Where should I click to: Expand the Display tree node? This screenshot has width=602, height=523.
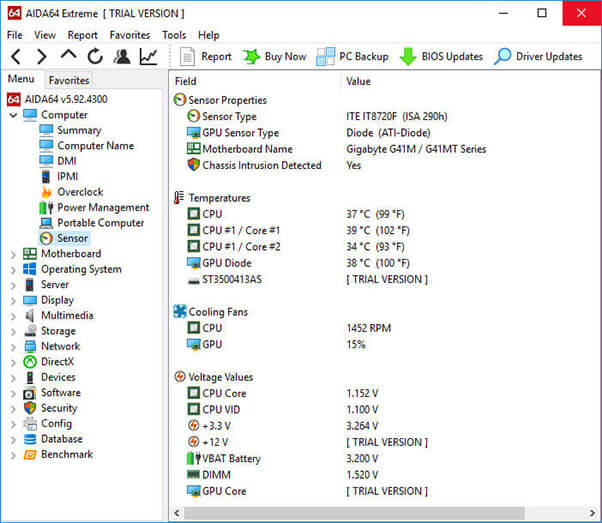13,300
